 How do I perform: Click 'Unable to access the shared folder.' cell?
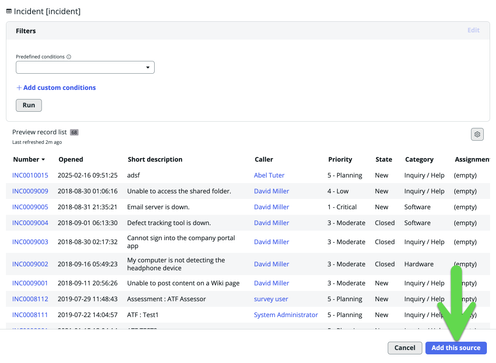[x=179, y=191]
